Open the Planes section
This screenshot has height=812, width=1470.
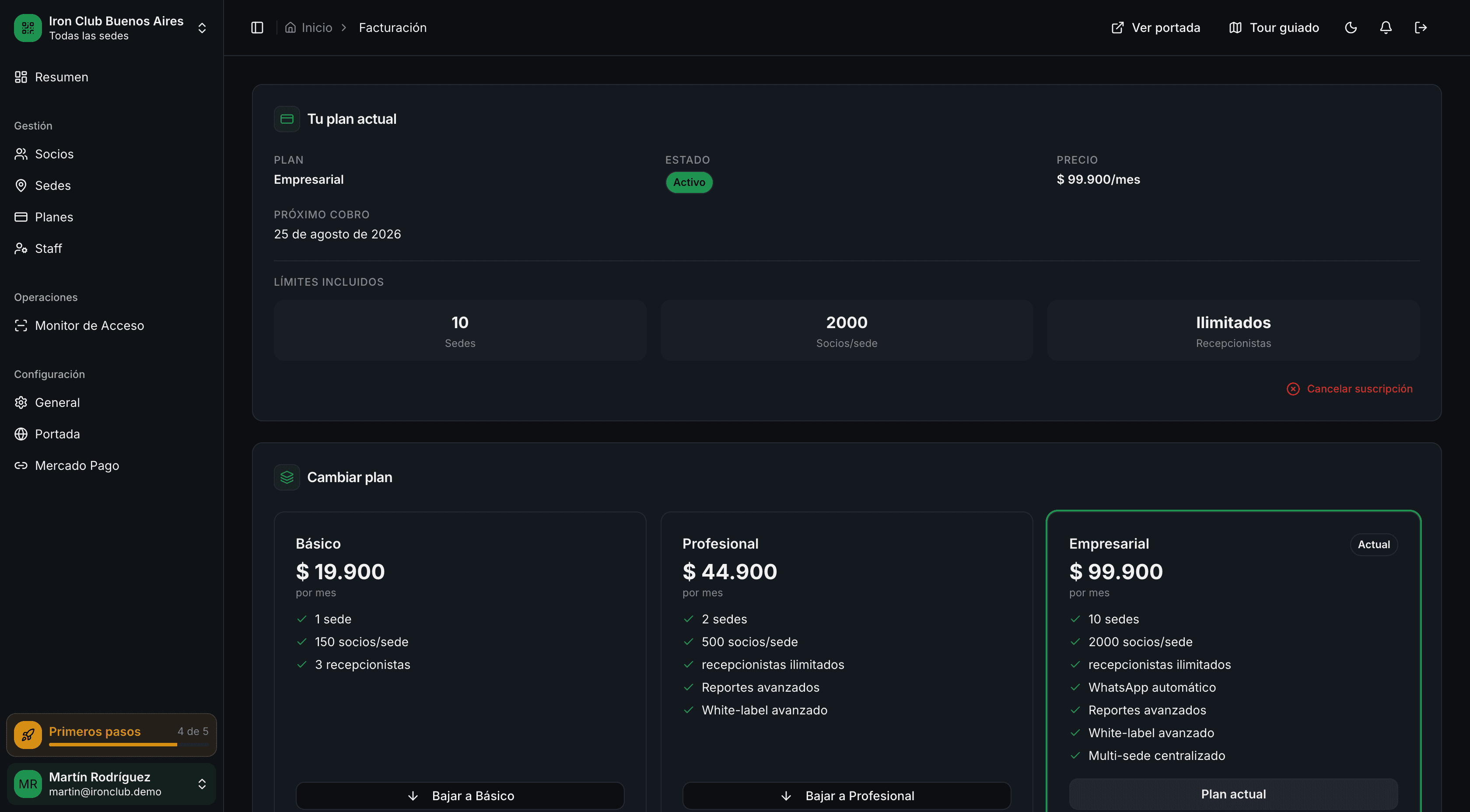pos(54,216)
